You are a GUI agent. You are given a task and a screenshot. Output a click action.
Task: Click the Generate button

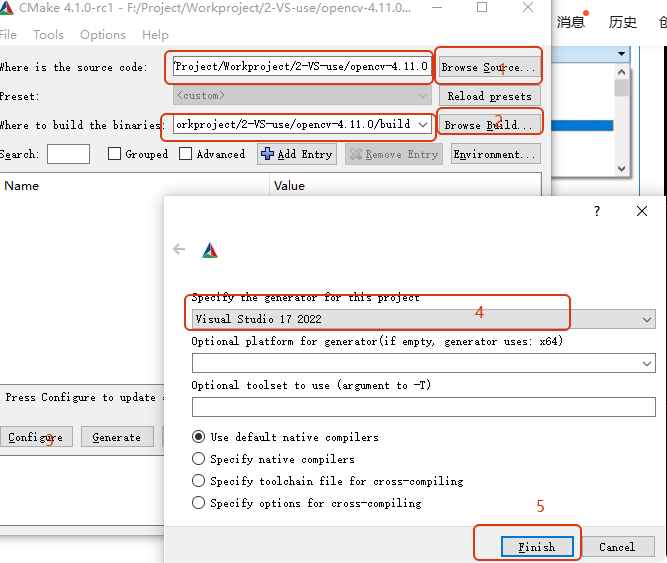[117, 437]
